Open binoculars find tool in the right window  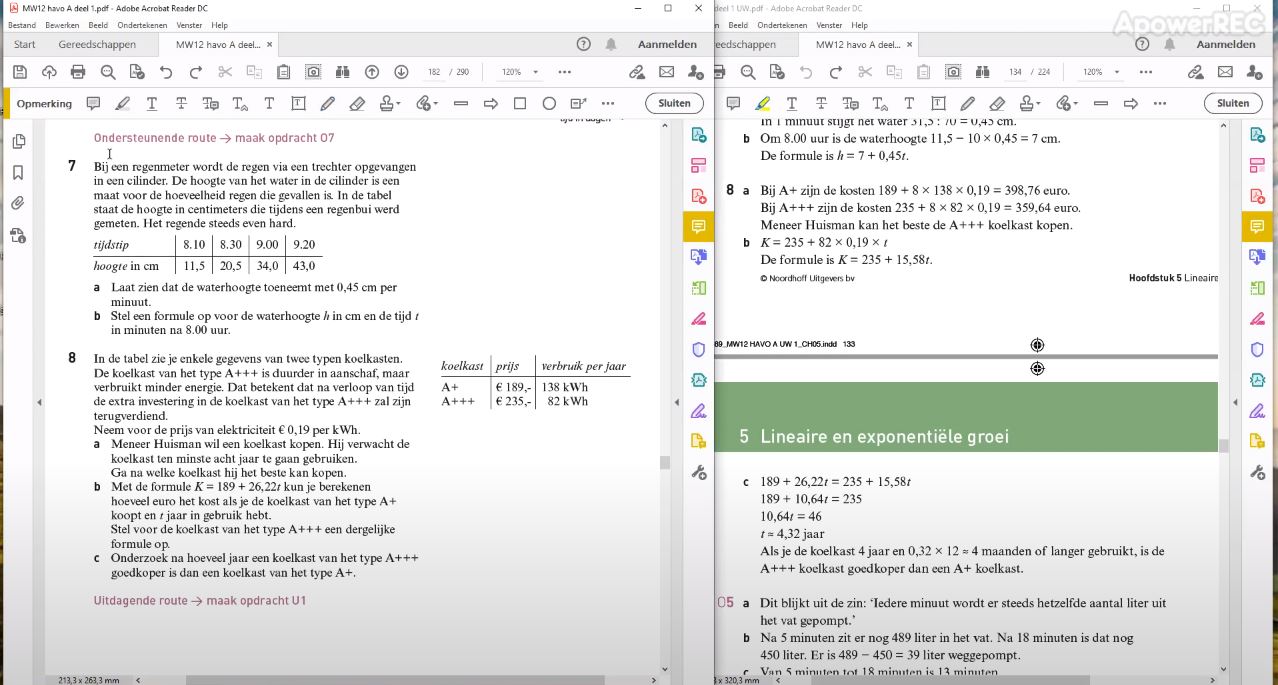(982, 72)
